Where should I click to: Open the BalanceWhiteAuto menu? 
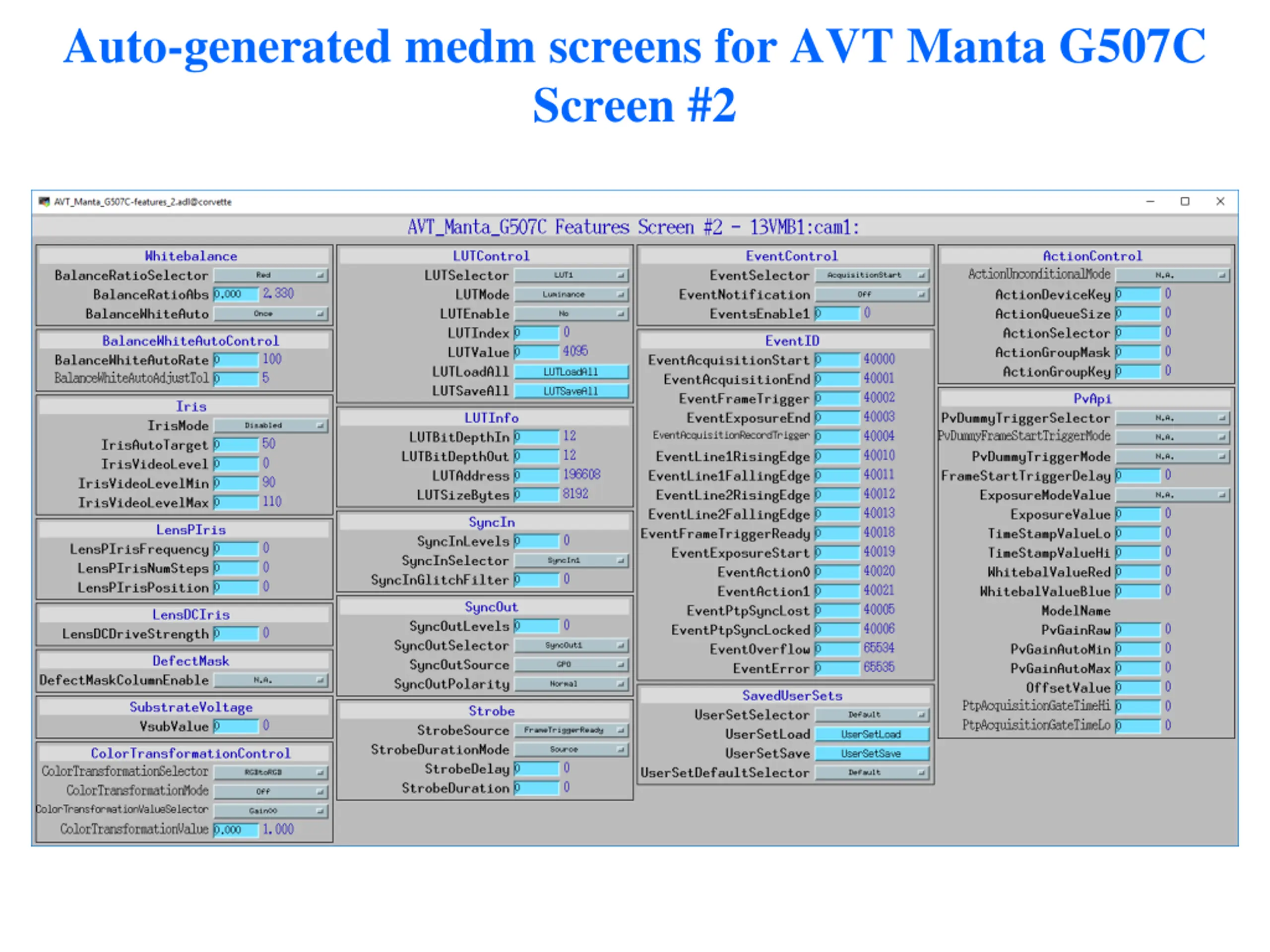point(270,314)
